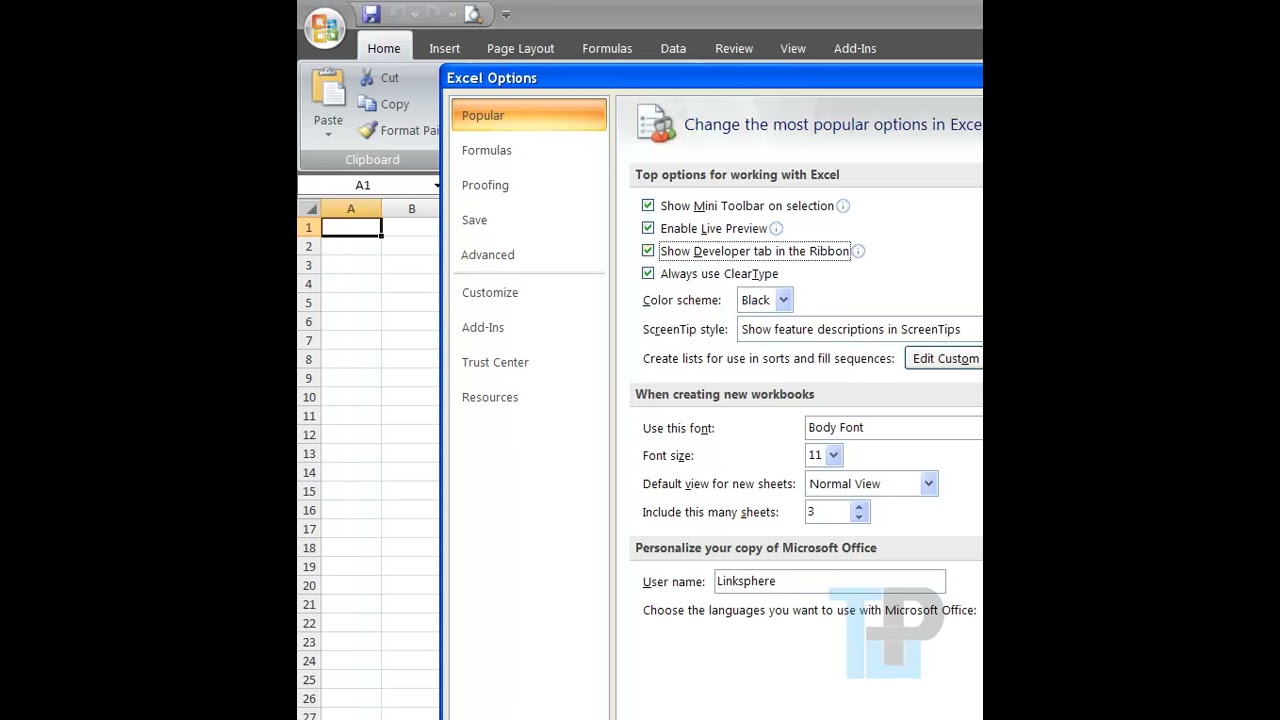
Task: Select Save category in Excel Options
Action: [x=529, y=220]
